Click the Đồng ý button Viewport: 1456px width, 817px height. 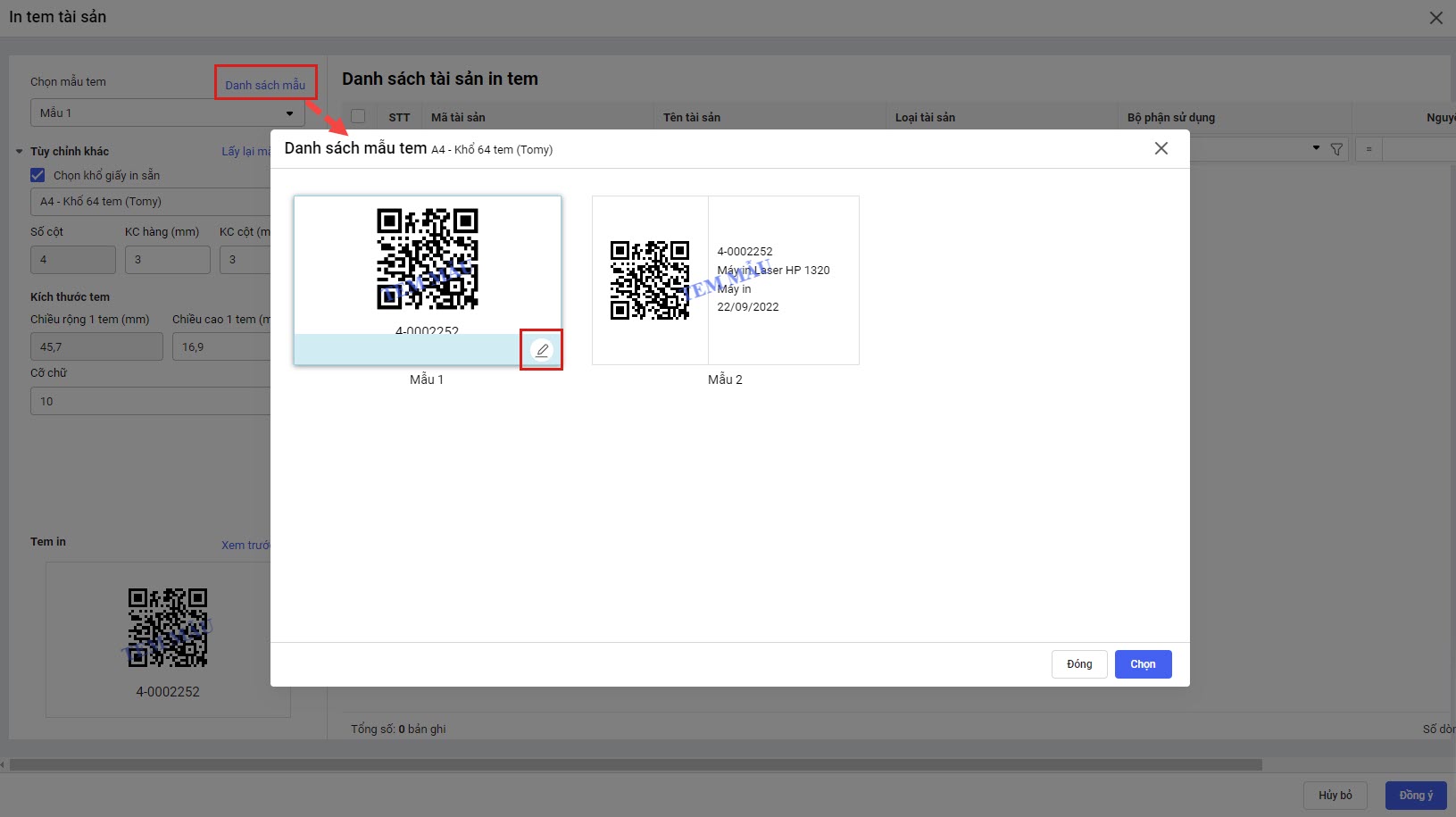(1416, 796)
